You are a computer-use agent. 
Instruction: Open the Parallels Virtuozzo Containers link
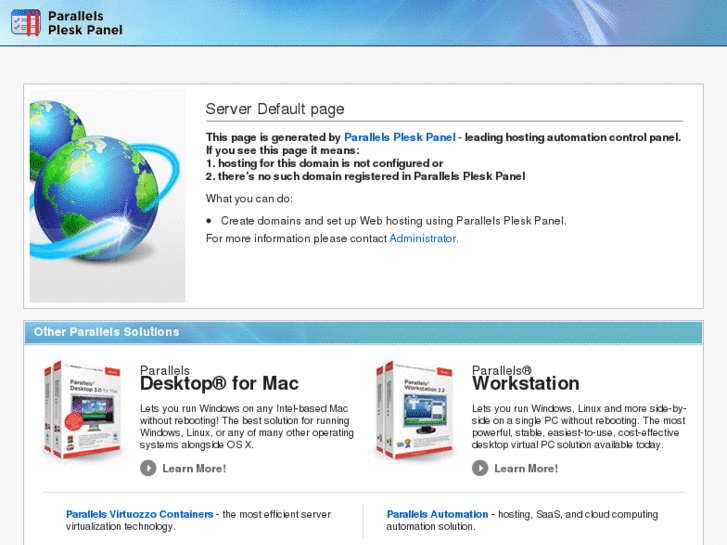click(140, 514)
